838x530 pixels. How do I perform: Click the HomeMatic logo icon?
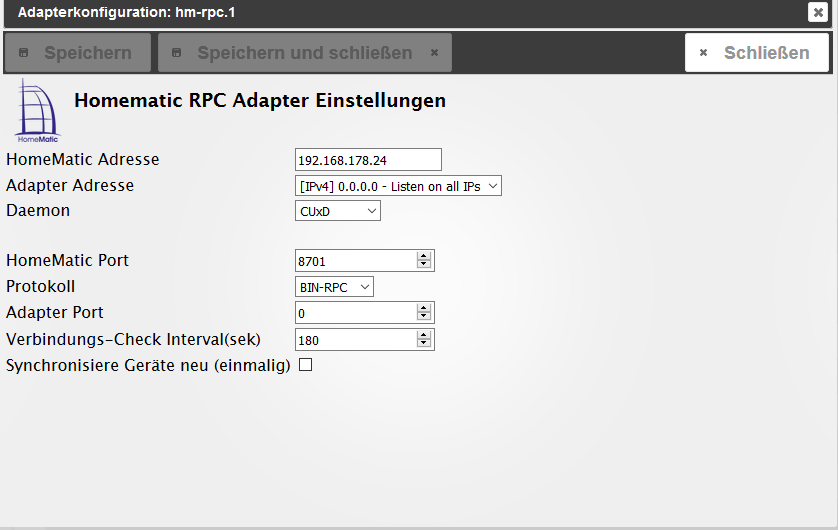pyautogui.click(x=37, y=111)
